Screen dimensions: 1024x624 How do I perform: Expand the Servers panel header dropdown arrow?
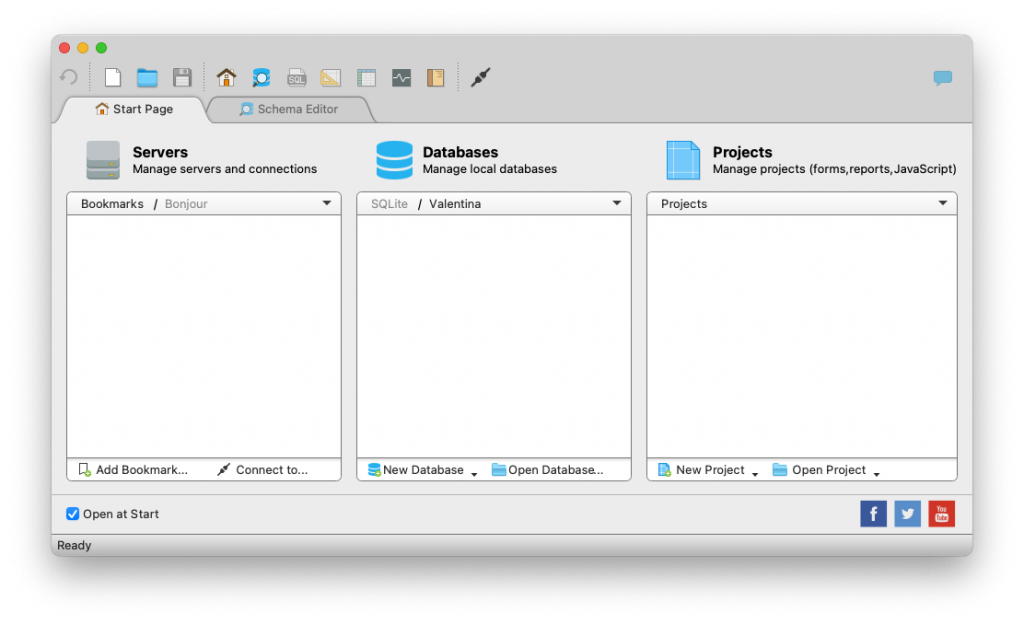(327, 203)
